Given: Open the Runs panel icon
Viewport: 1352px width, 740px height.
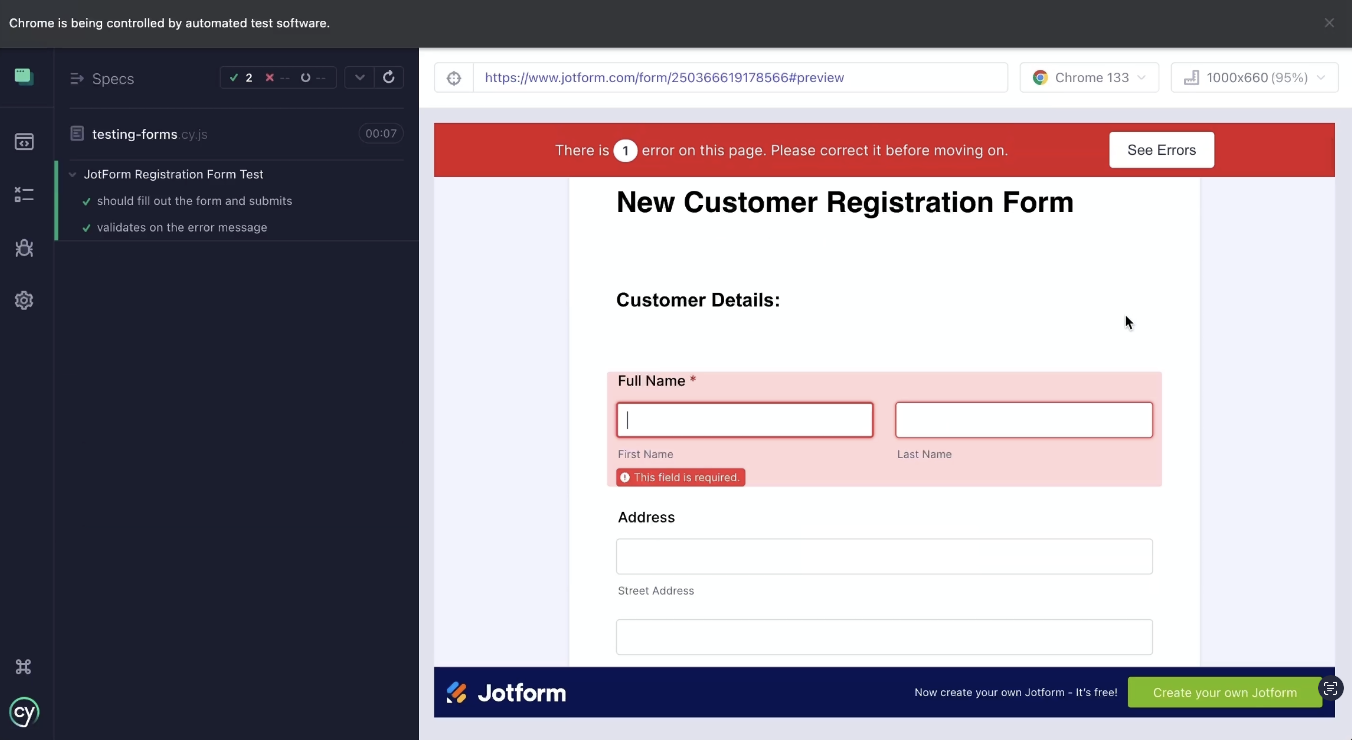Looking at the screenshot, I should click(24, 195).
